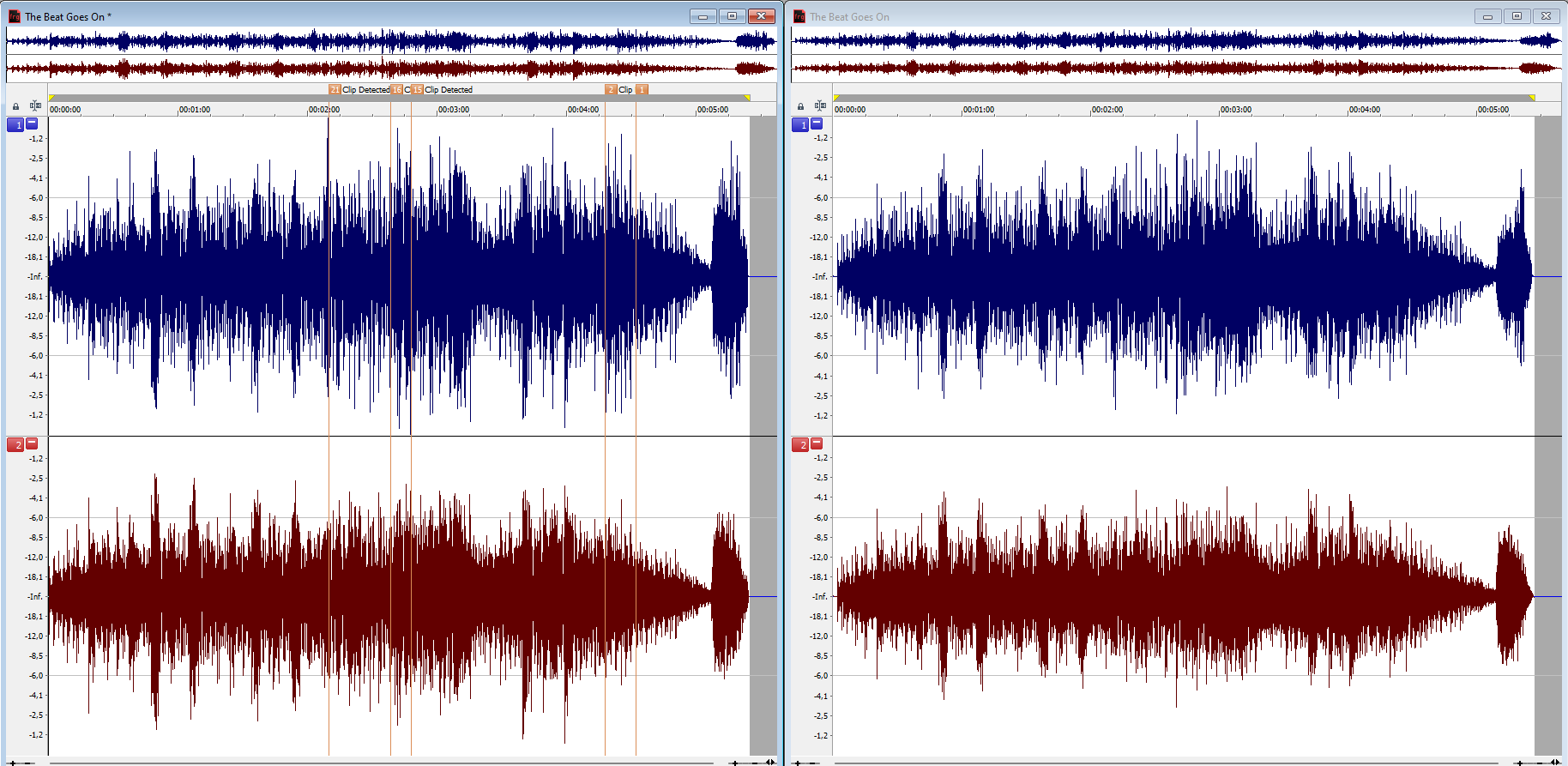Click 00:03:00 on the right window time ruler

(1236, 110)
